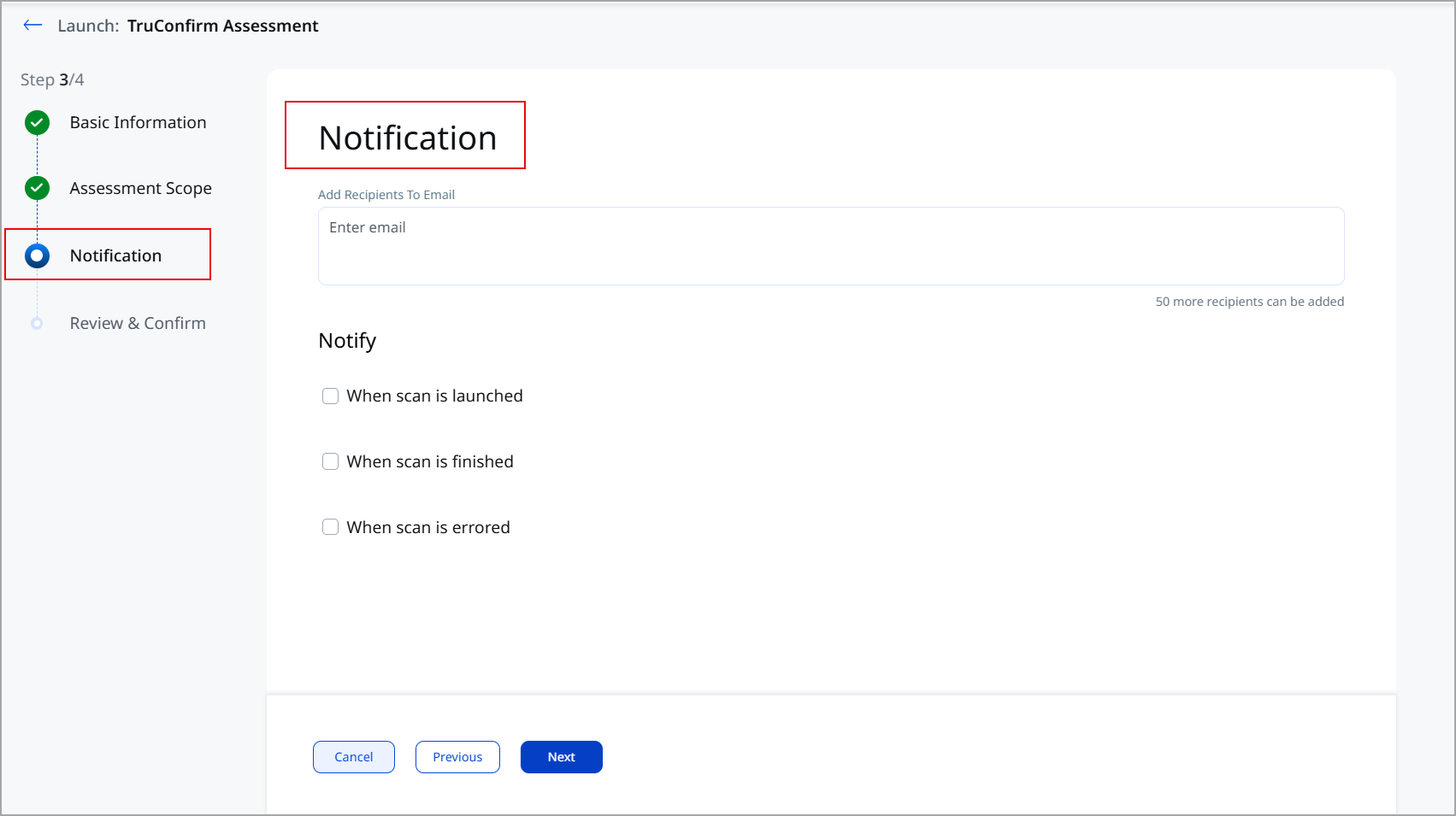Focus the Enter email recipients field
This screenshot has width=1456, height=816.
coord(831,246)
